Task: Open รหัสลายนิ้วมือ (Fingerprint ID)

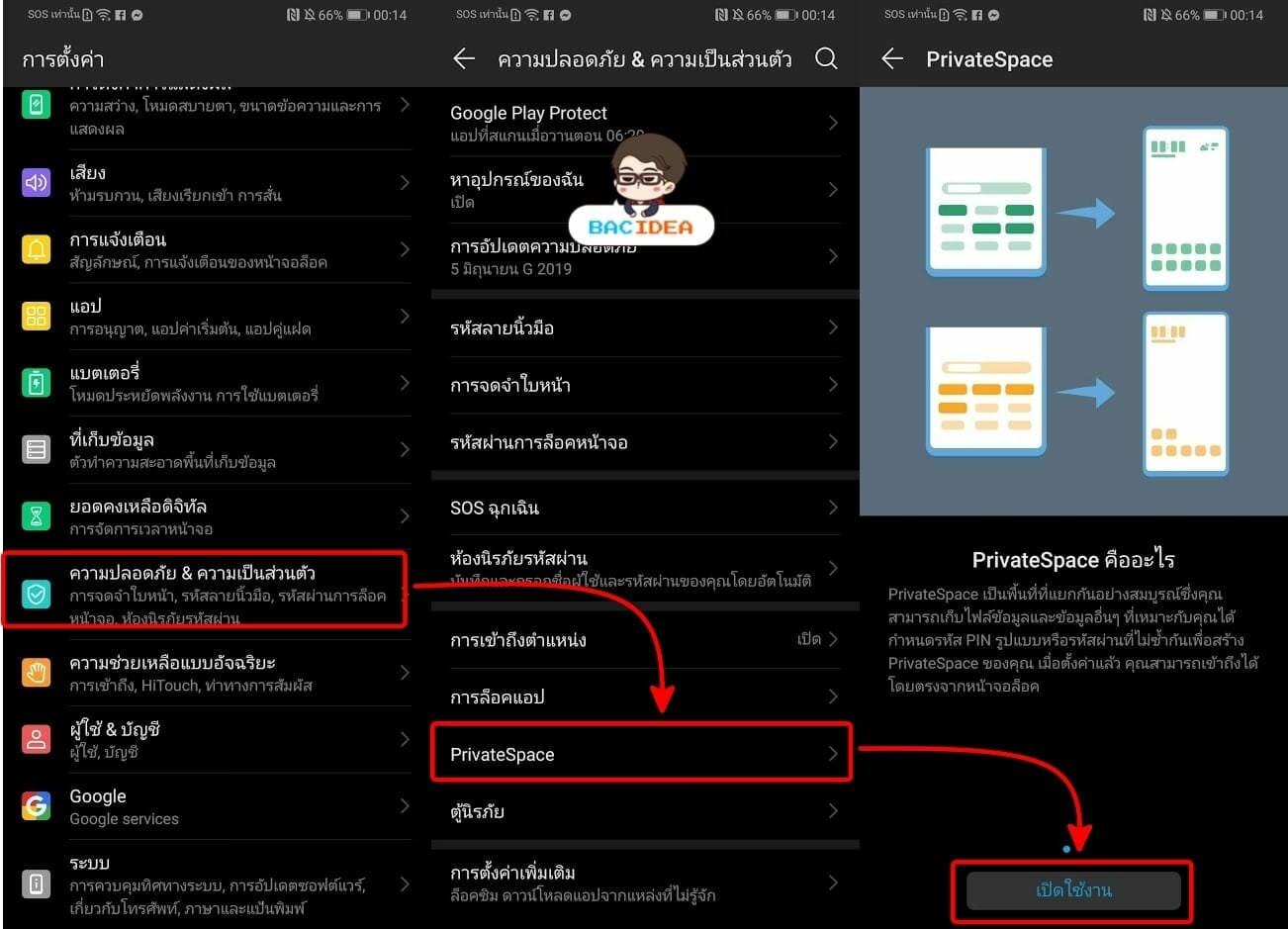Action: coord(645,327)
